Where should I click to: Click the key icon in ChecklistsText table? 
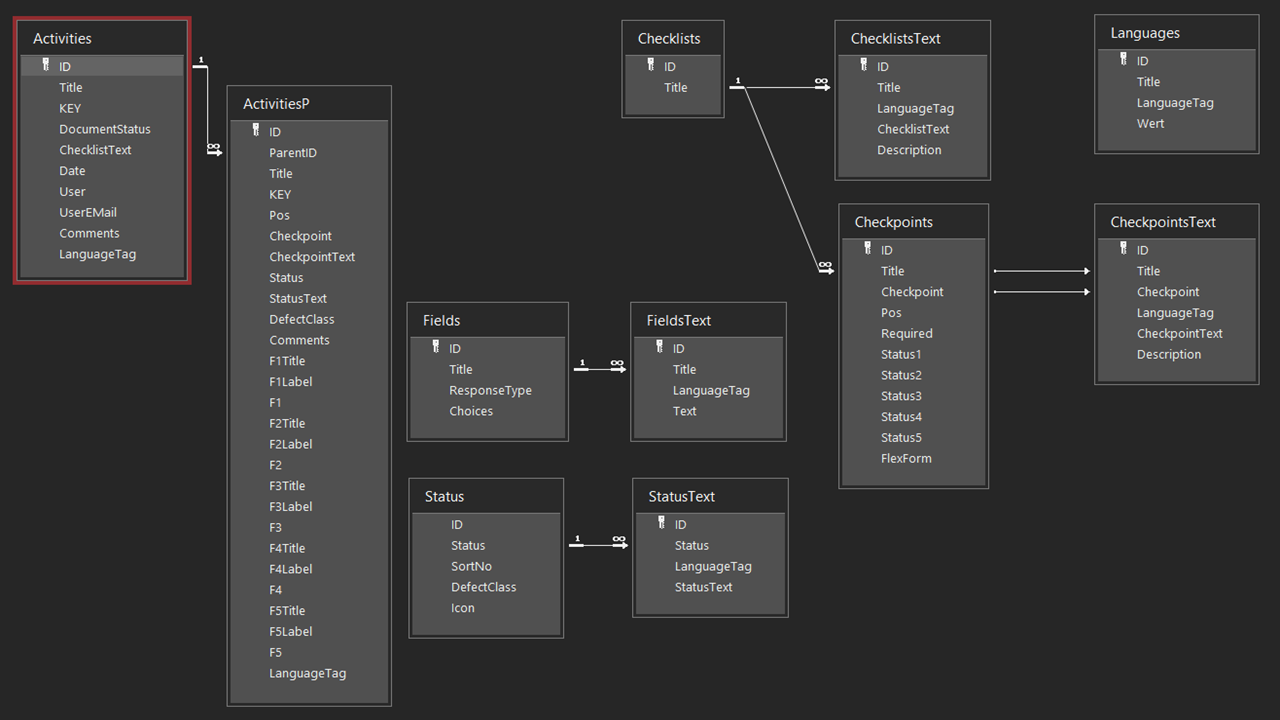point(863,66)
